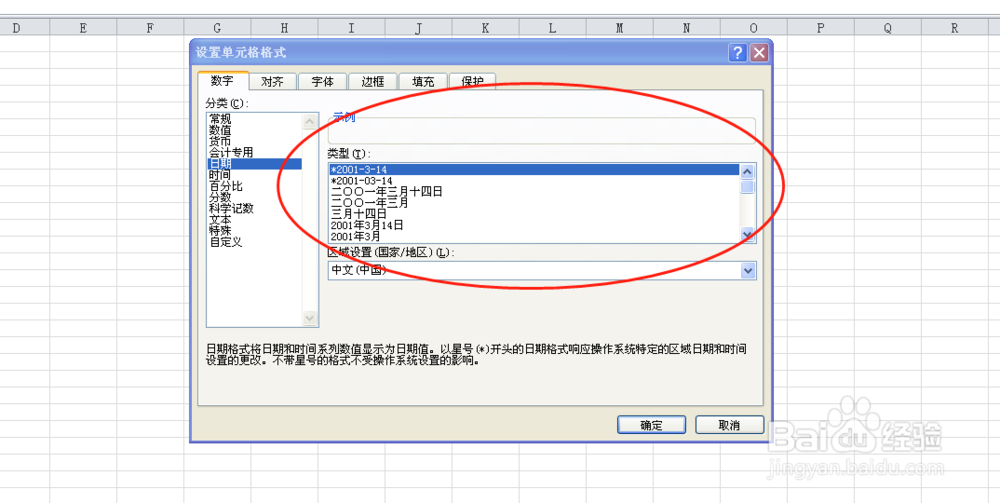This screenshot has height=503, width=1000.
Task: Select column P header
Action: [x=821, y=27]
